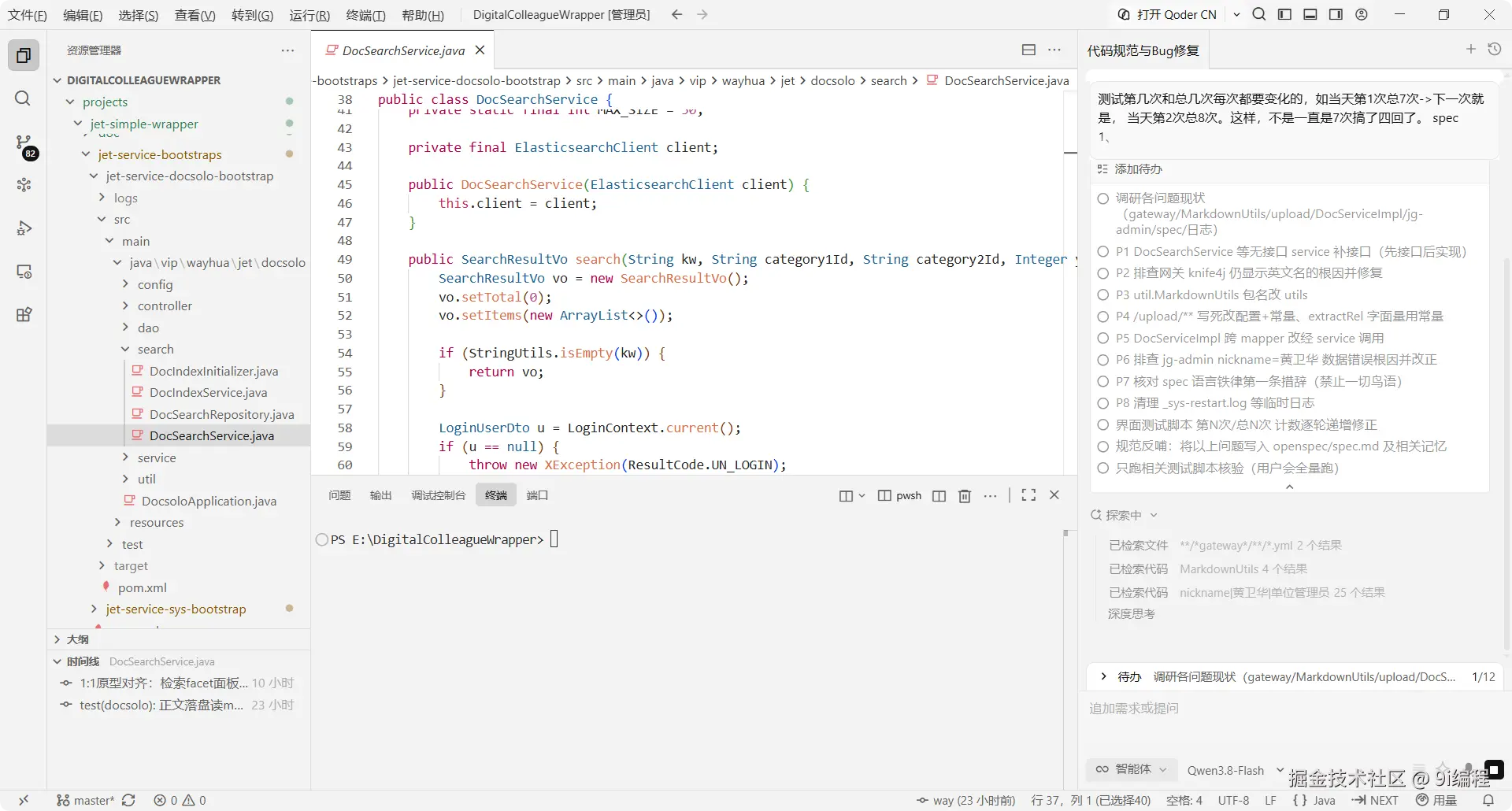
Task: Toggle the primary sidebar layout icon
Action: [1284, 14]
